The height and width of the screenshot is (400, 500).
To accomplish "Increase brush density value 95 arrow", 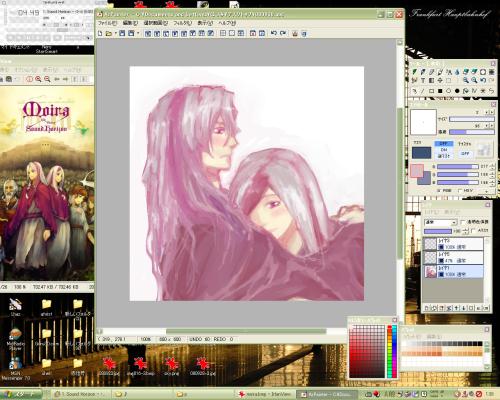I will coord(492,126).
